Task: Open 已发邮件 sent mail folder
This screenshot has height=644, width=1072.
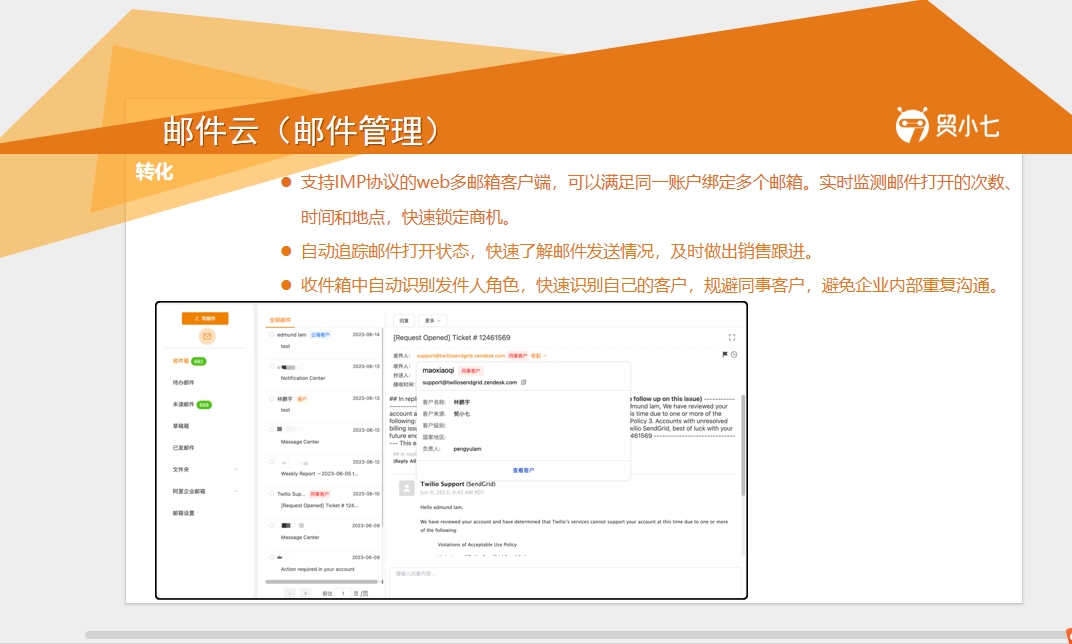Action: 183,448
